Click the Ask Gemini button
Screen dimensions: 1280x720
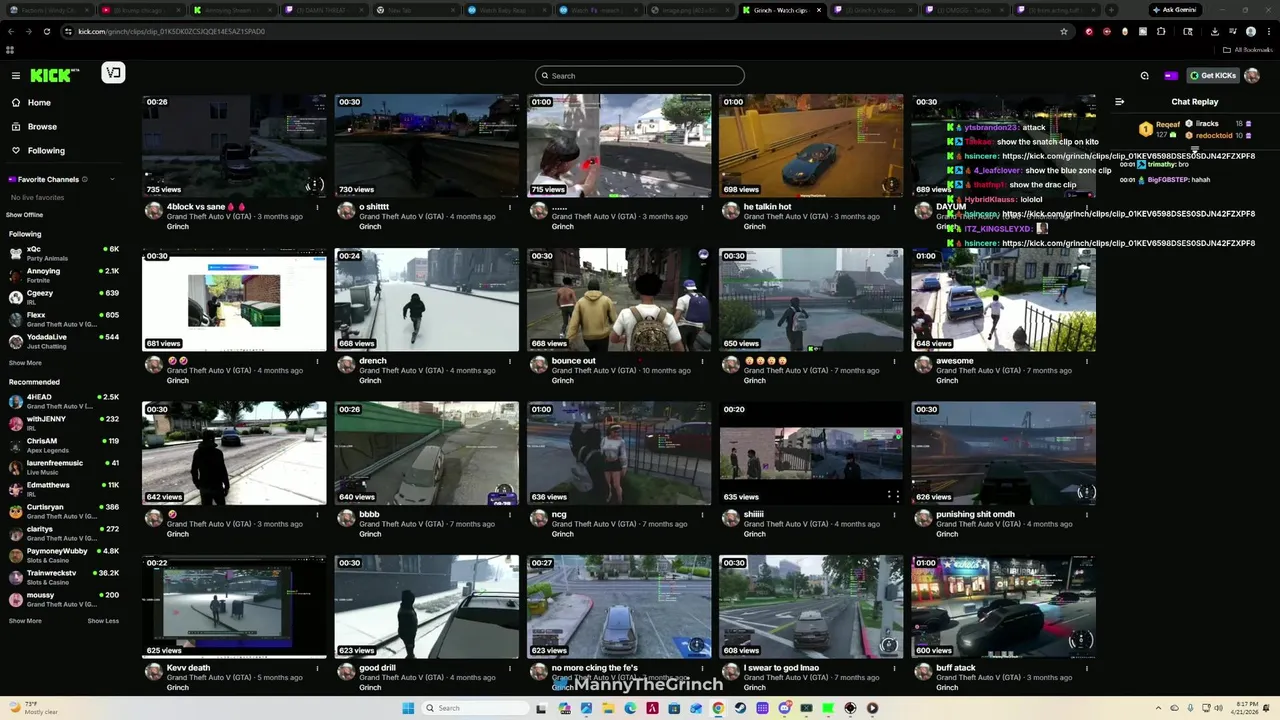pyautogui.click(x=1174, y=10)
